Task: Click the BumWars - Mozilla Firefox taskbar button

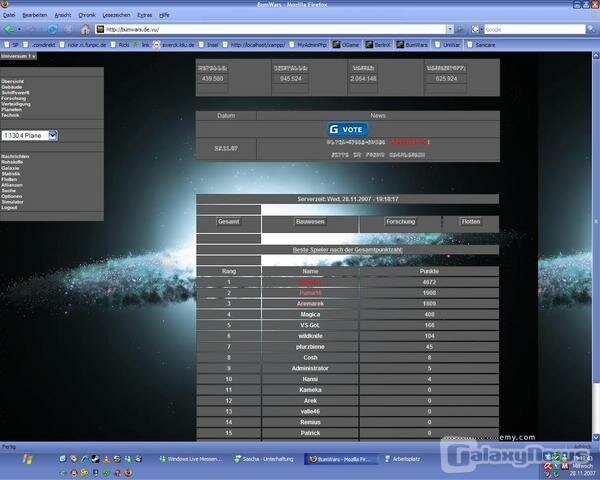Action: (340, 459)
